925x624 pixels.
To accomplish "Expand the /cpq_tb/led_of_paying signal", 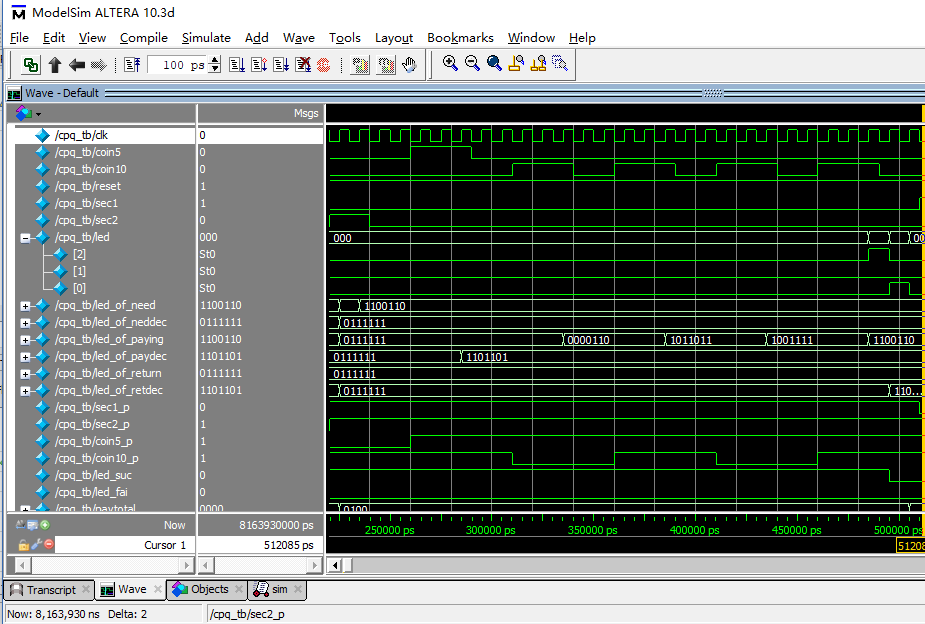I will (x=26, y=340).
